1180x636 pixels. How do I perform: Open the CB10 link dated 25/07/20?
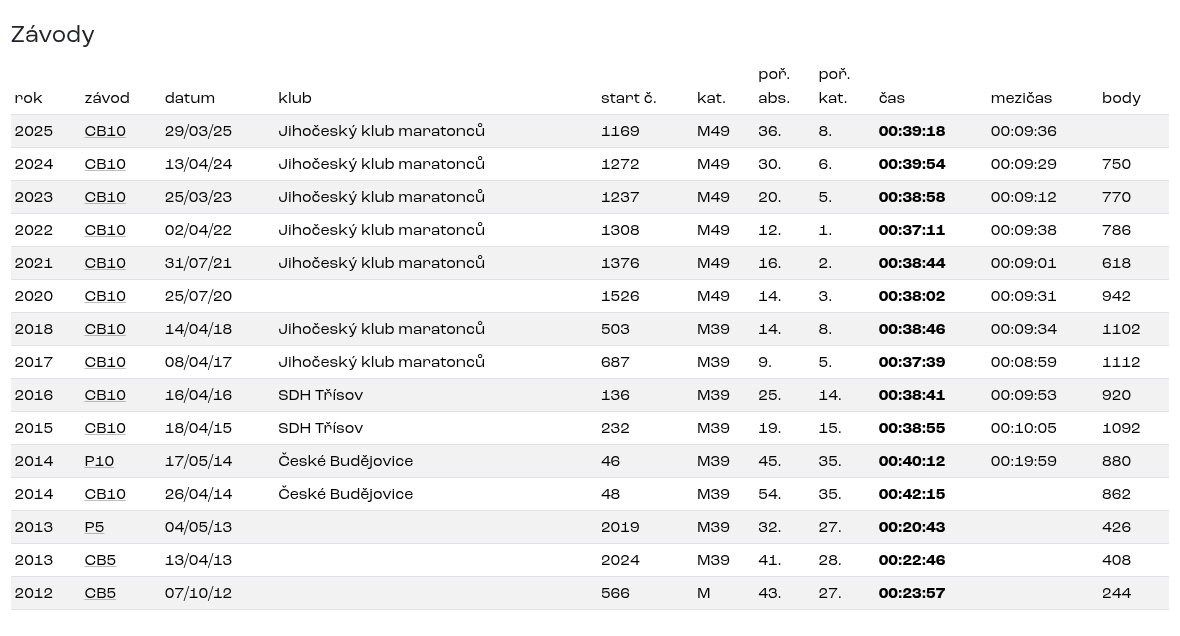105,296
